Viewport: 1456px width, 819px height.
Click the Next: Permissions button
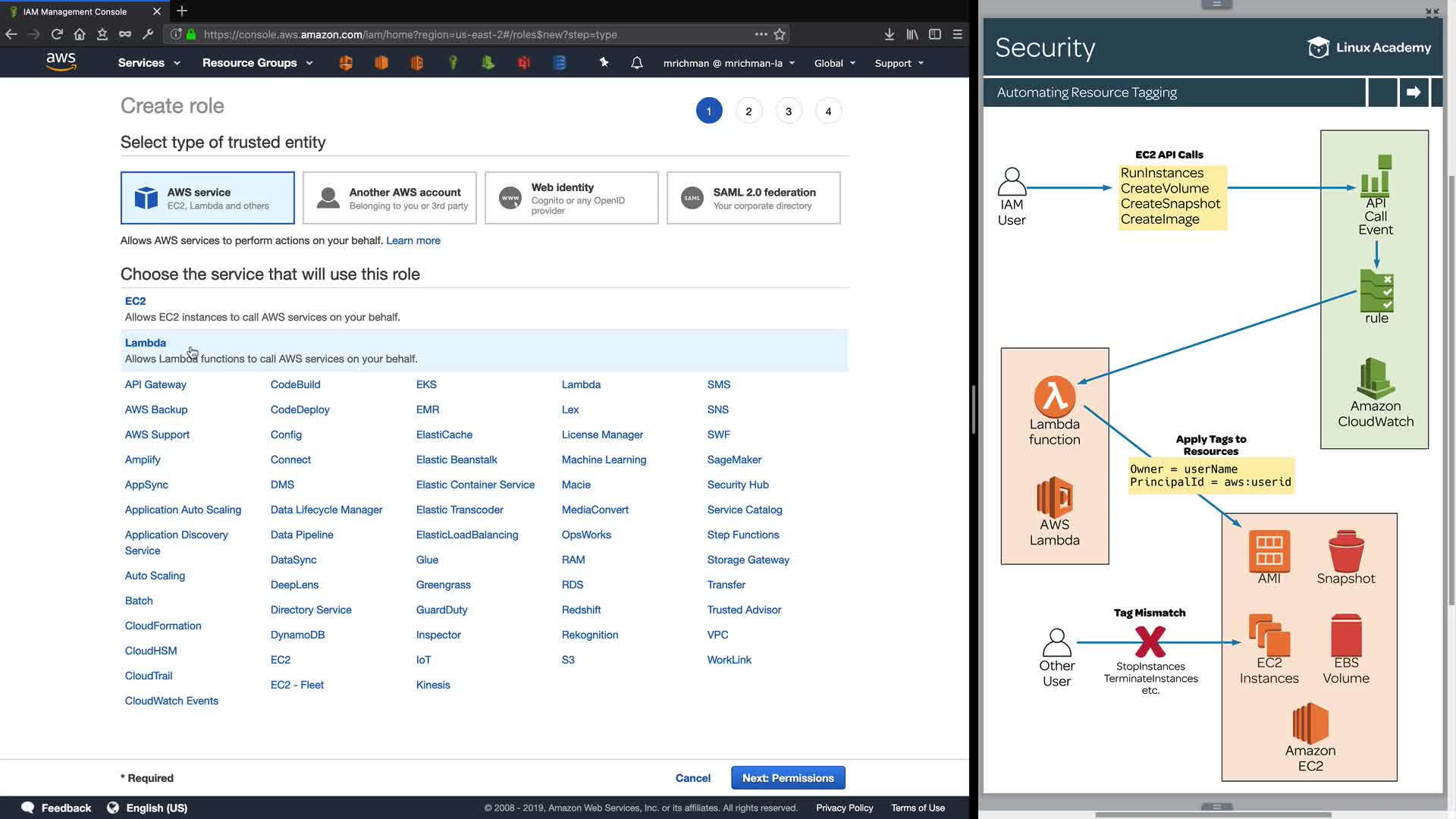pyautogui.click(x=788, y=778)
